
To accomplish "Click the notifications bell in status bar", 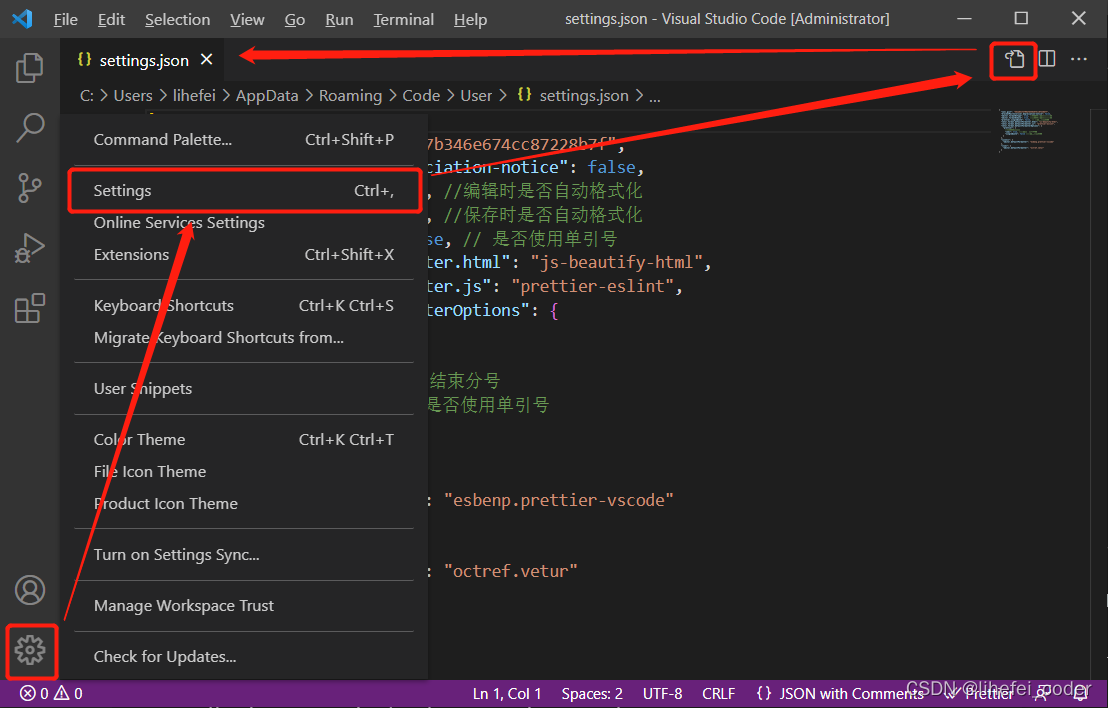I will [1080, 694].
